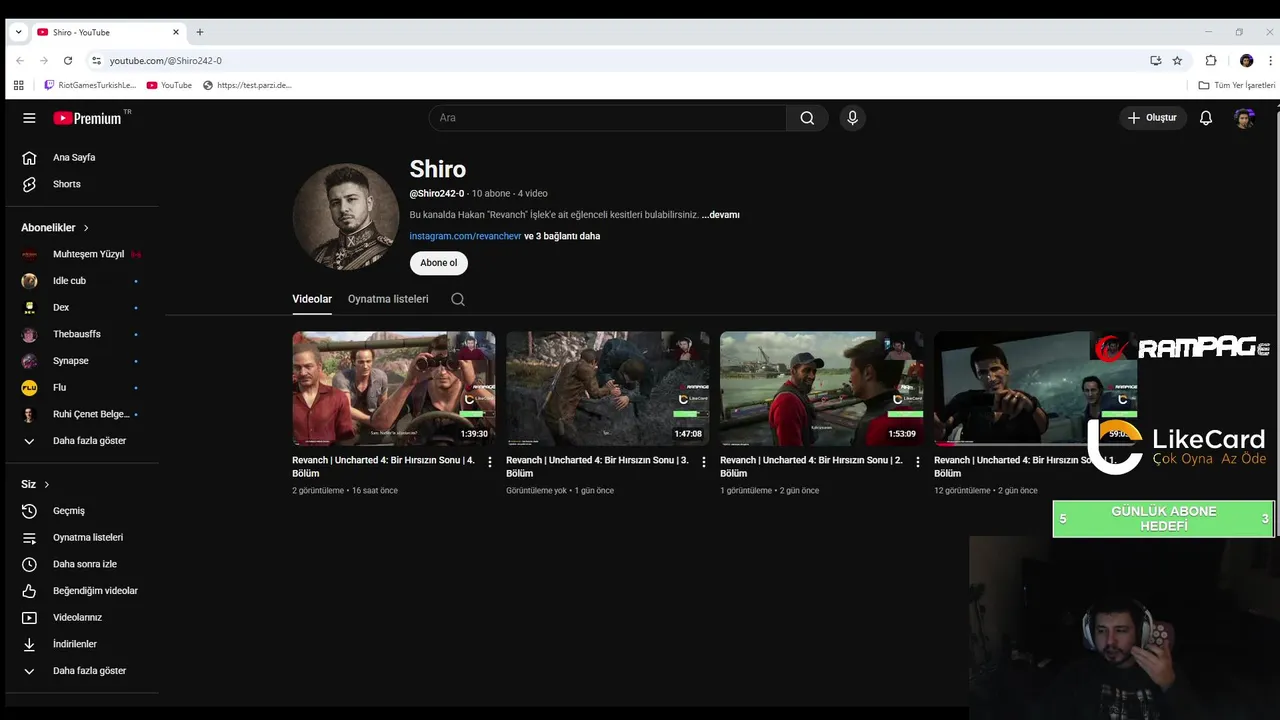Open options for 2. Bölüm video
The height and width of the screenshot is (720, 1280).
click(x=917, y=462)
